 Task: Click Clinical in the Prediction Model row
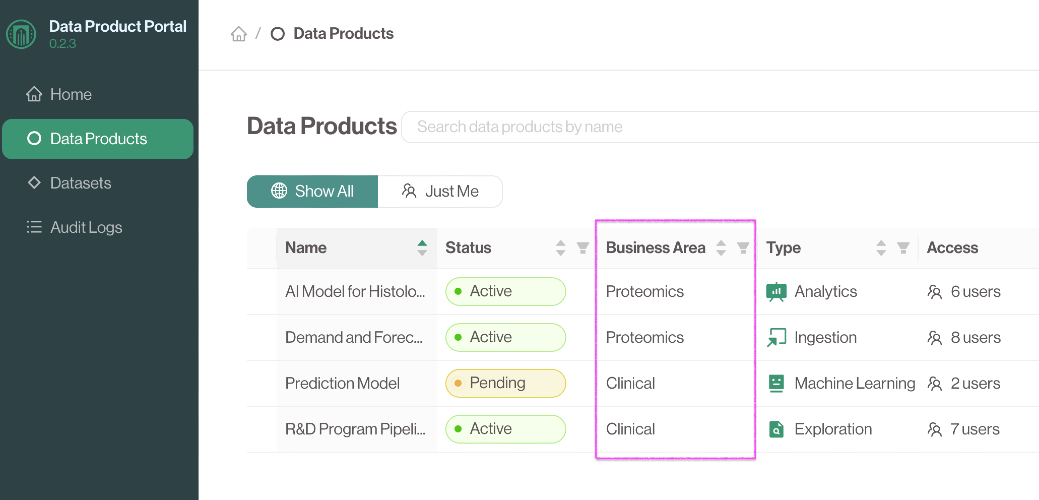click(x=630, y=383)
